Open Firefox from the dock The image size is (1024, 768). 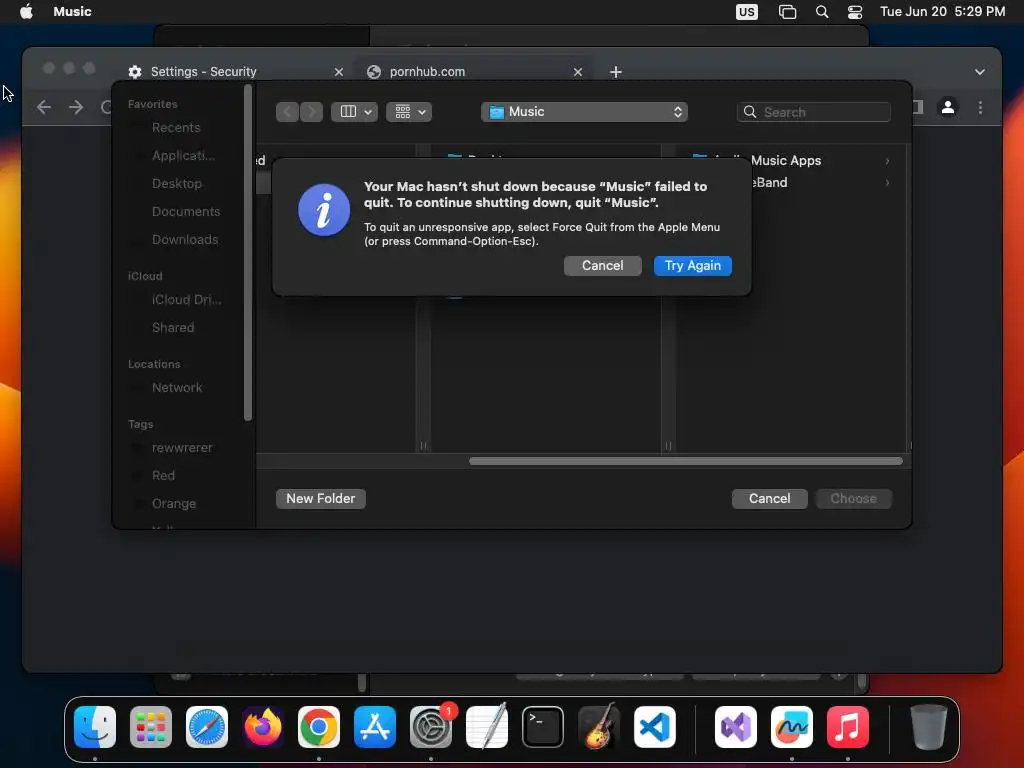(x=263, y=727)
